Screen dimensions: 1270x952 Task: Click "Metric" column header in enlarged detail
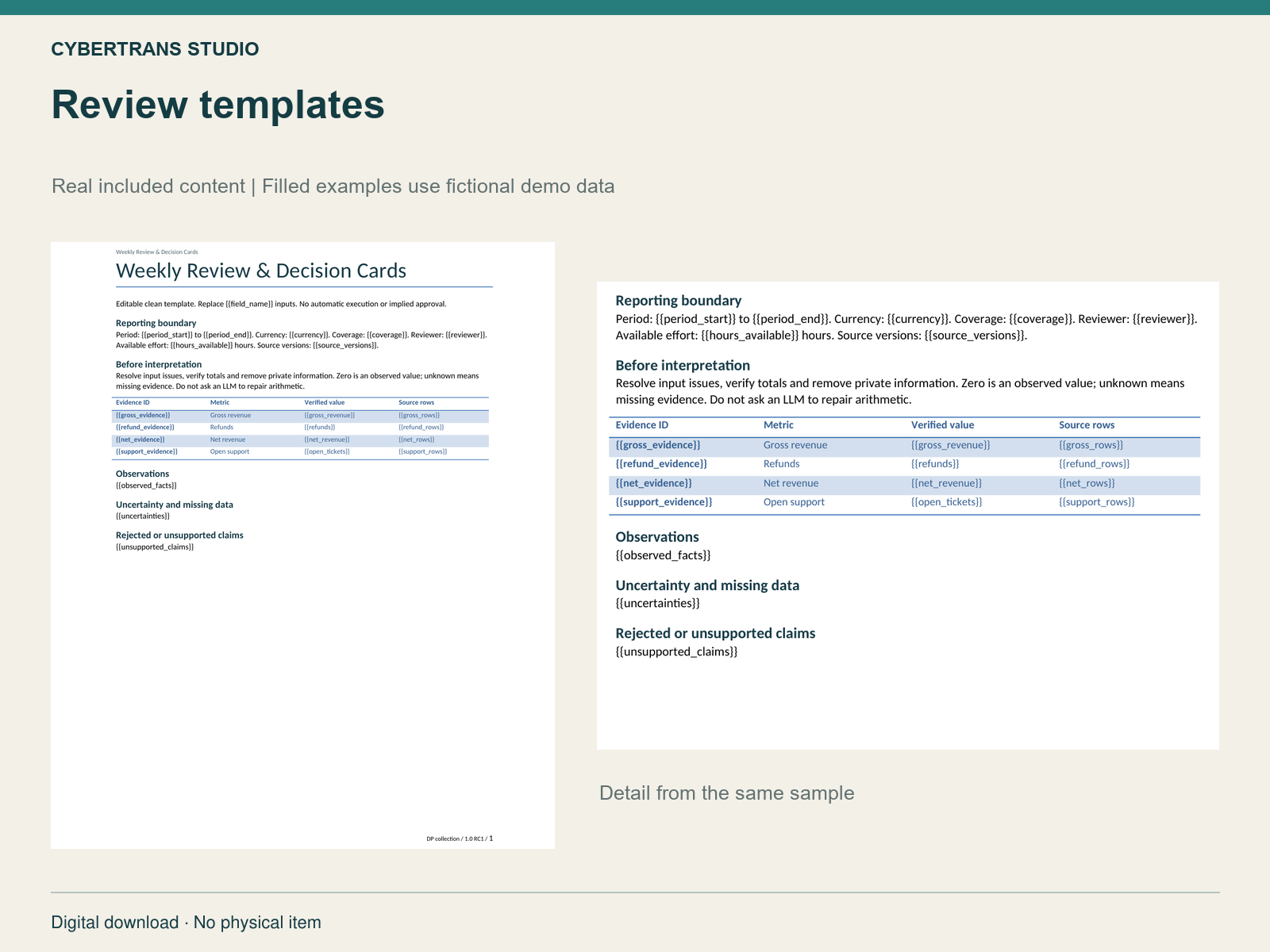pos(779,425)
